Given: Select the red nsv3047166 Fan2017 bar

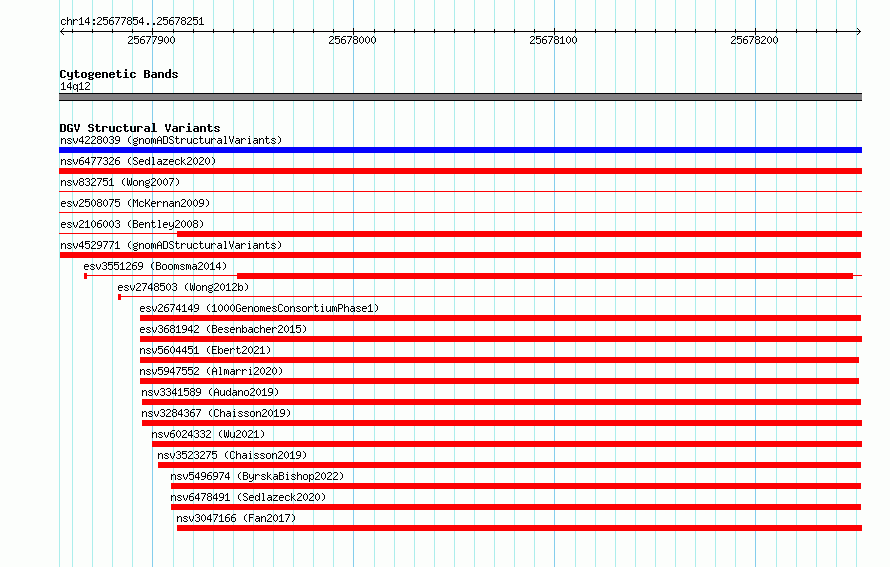Looking at the screenshot, I should click(x=519, y=528).
